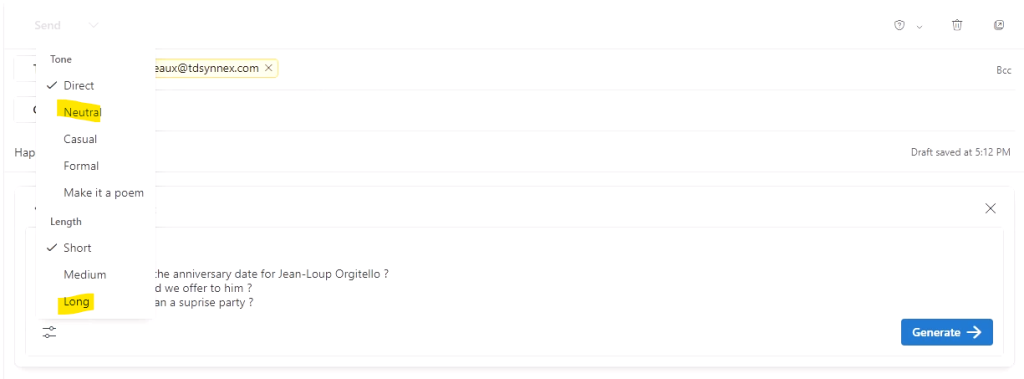Image resolution: width=1024 pixels, height=379 pixels.
Task: Remove the tdsynnex.com recipient chip
Action: point(268,68)
